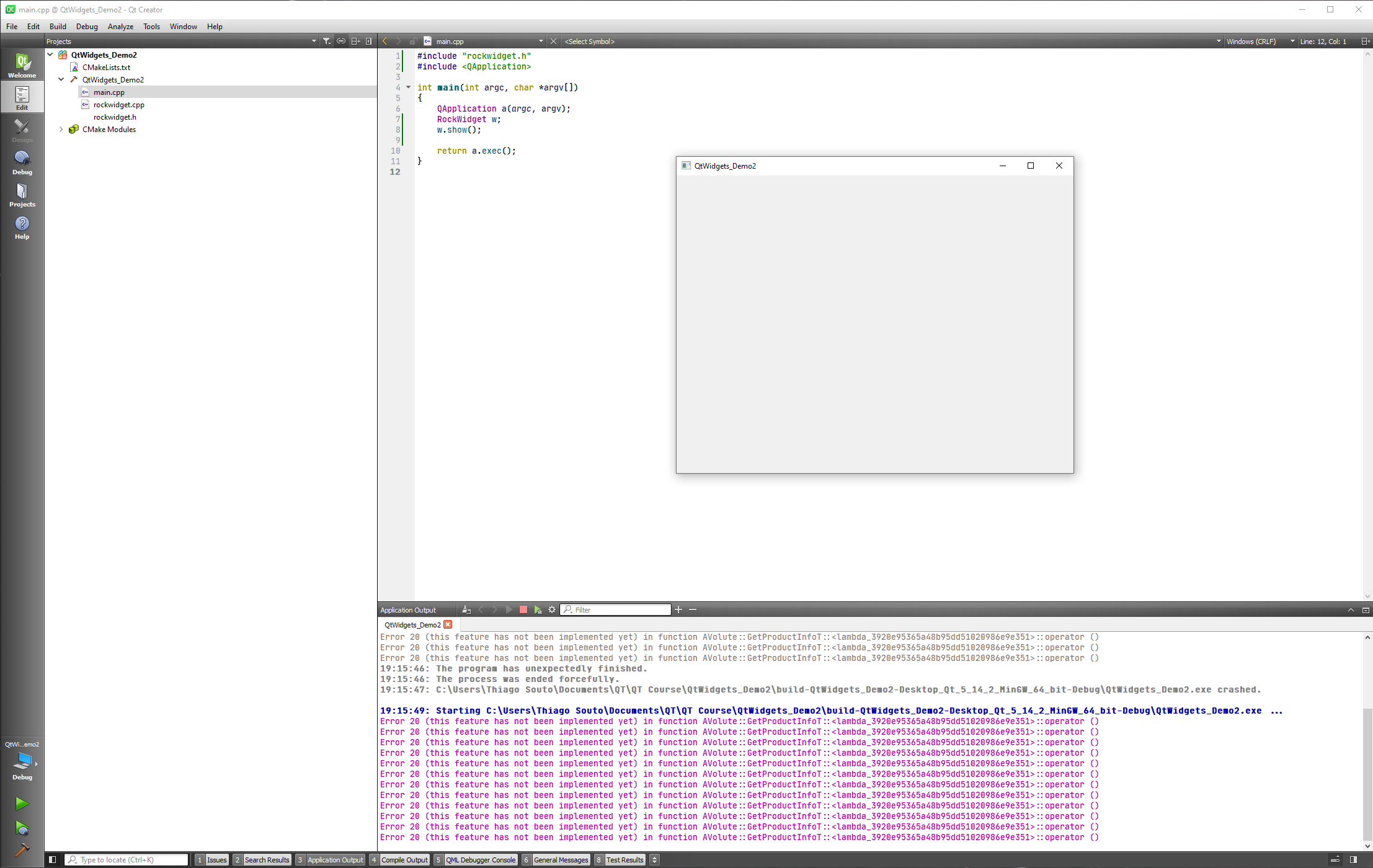The height and width of the screenshot is (868, 1373).
Task: Open the Window menu
Action: (184, 27)
